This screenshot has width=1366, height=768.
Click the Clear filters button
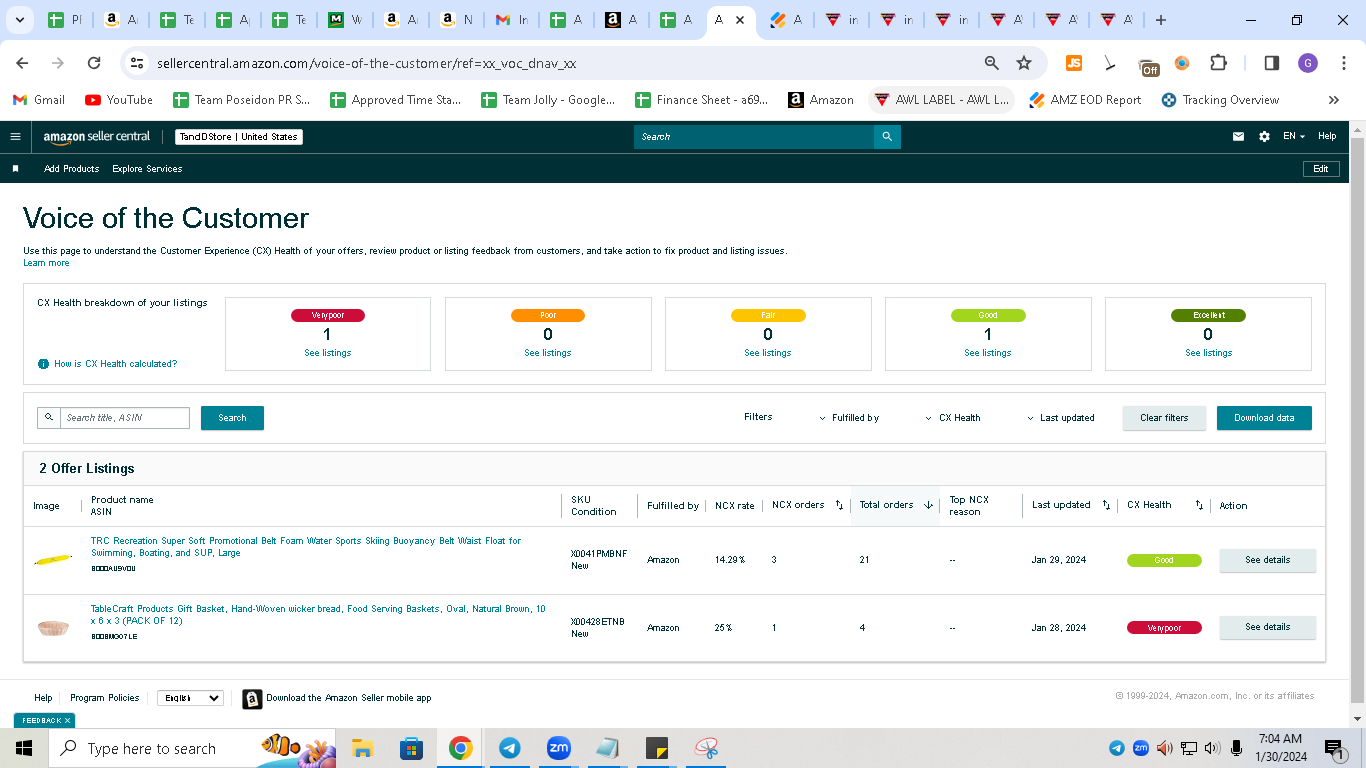[1164, 418]
